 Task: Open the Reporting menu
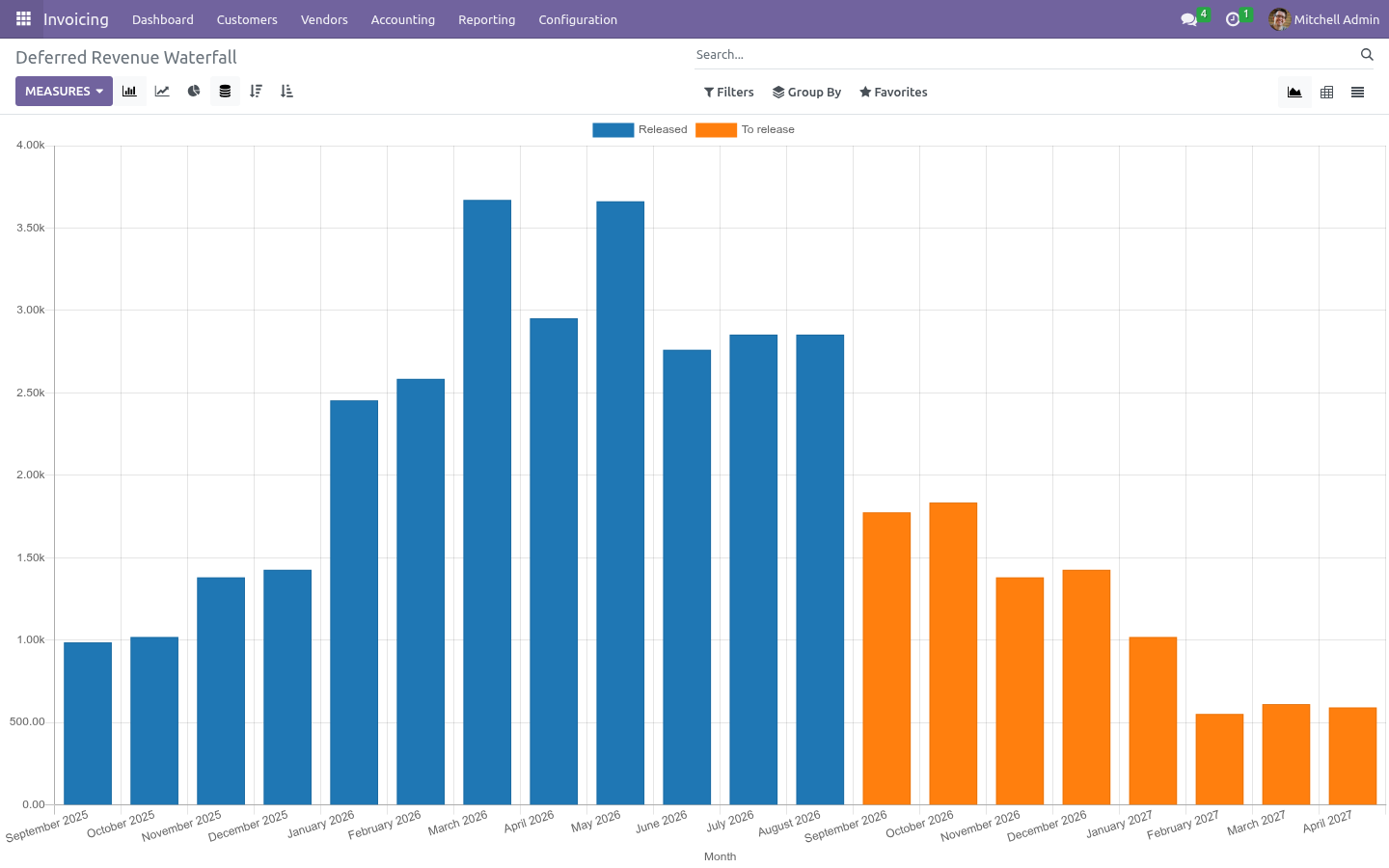click(487, 19)
